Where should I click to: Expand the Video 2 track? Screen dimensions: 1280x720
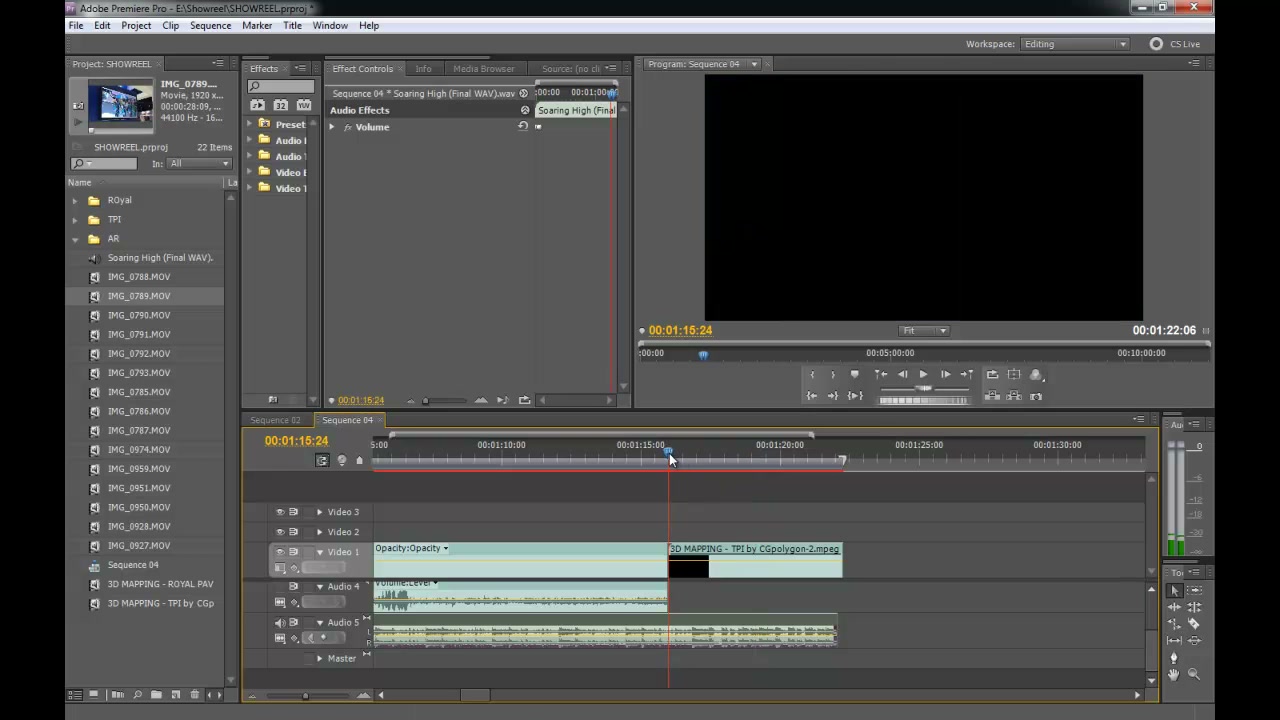[320, 532]
